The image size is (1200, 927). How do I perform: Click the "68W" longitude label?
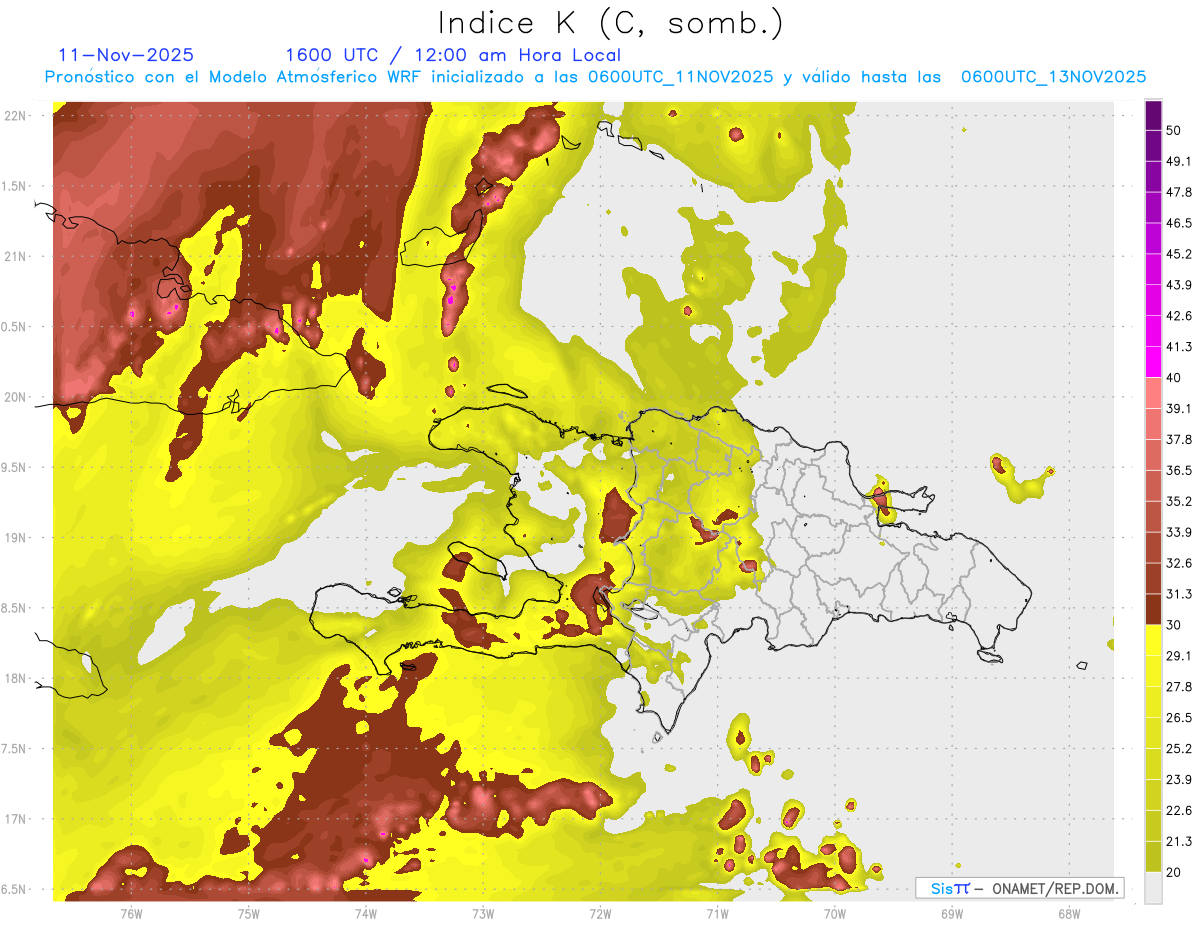1069,914
